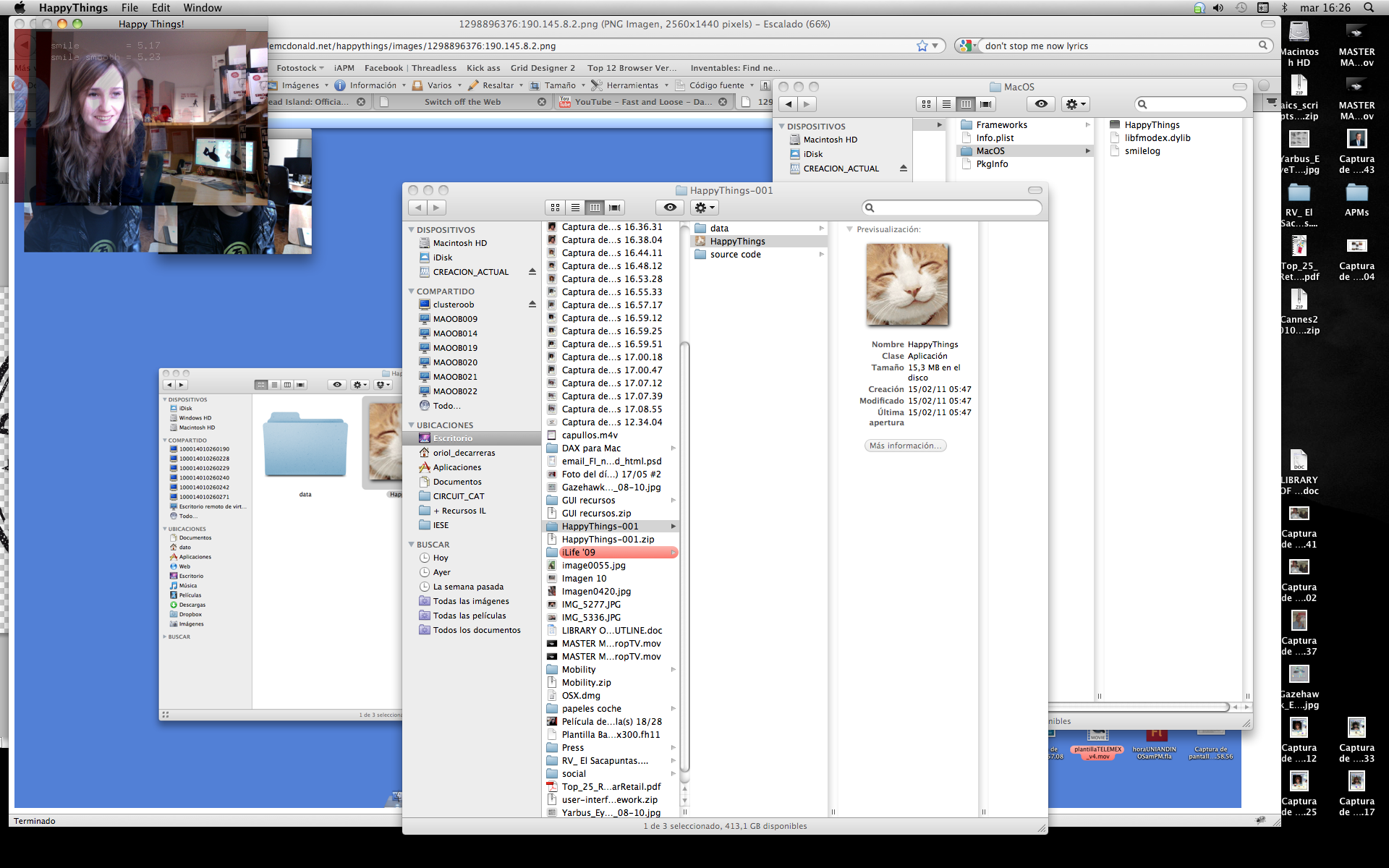The width and height of the screenshot is (1389, 868).
Task: Open the File menu
Action: [129, 7]
